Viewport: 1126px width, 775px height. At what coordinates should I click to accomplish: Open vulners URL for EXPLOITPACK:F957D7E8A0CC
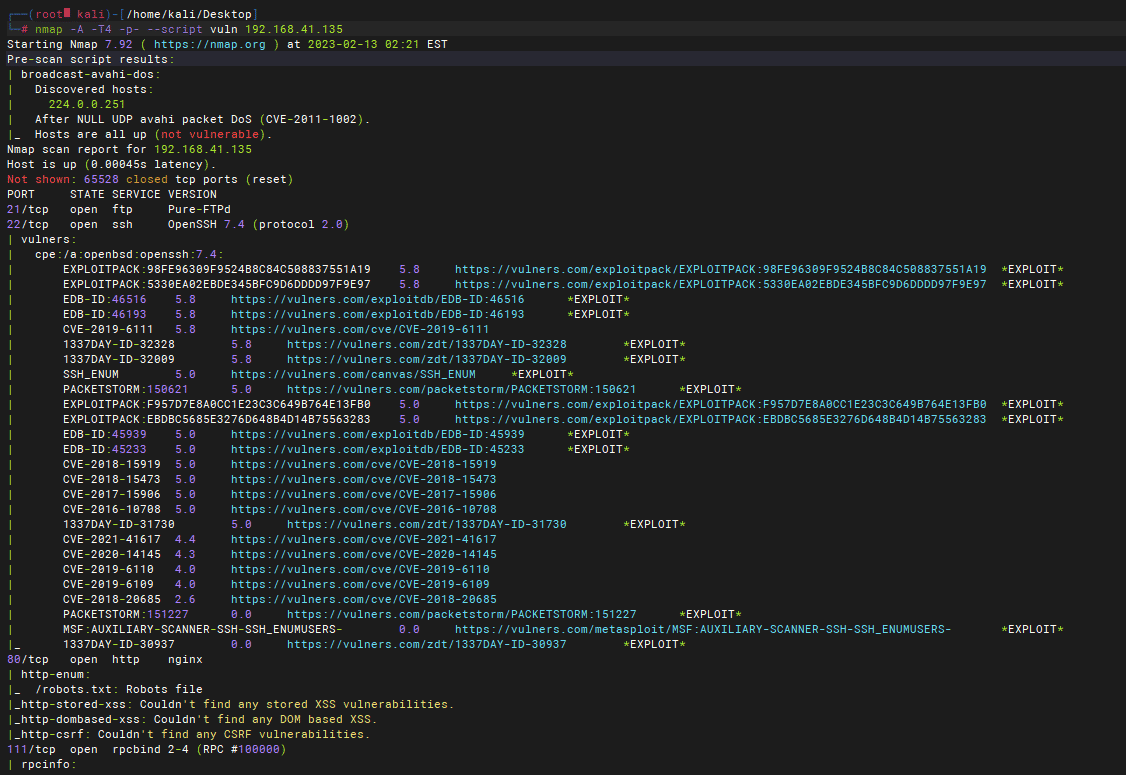[x=721, y=404]
